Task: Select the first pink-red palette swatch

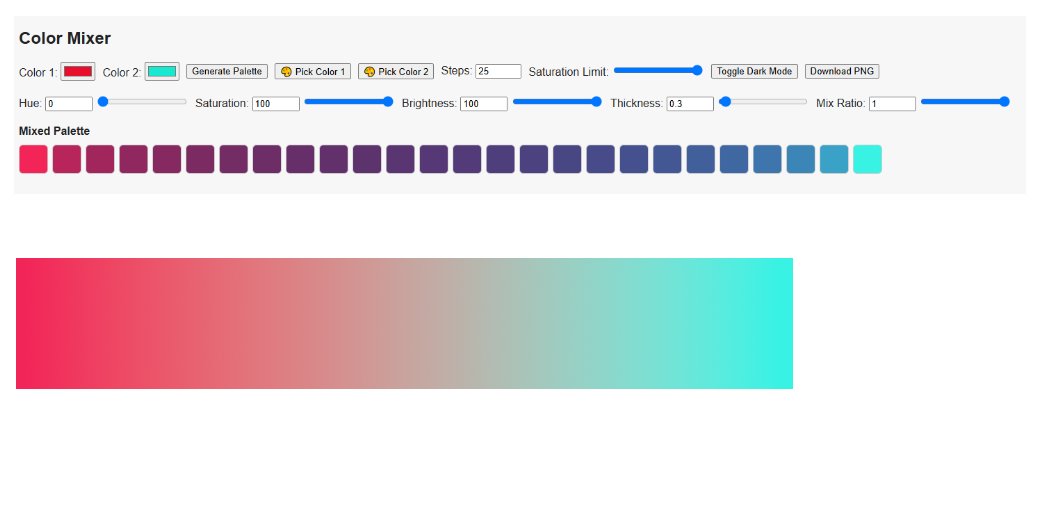Action: tap(33, 159)
